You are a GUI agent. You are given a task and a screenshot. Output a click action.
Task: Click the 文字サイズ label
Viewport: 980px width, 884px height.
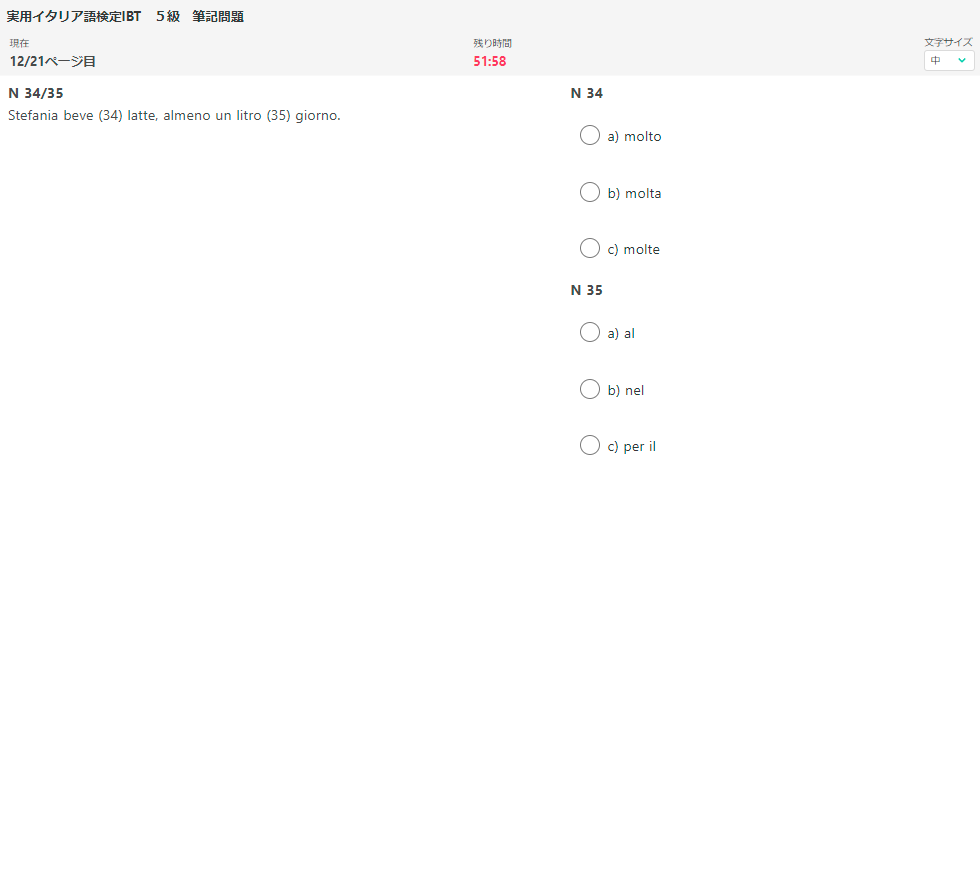pos(948,43)
